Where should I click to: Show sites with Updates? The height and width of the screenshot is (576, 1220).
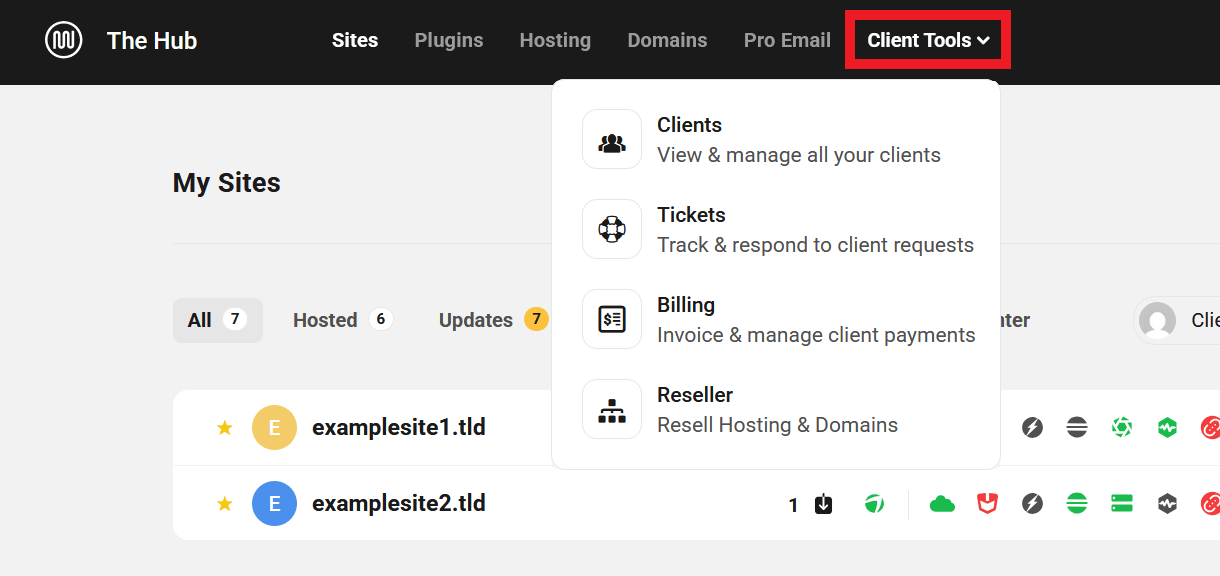(x=493, y=320)
